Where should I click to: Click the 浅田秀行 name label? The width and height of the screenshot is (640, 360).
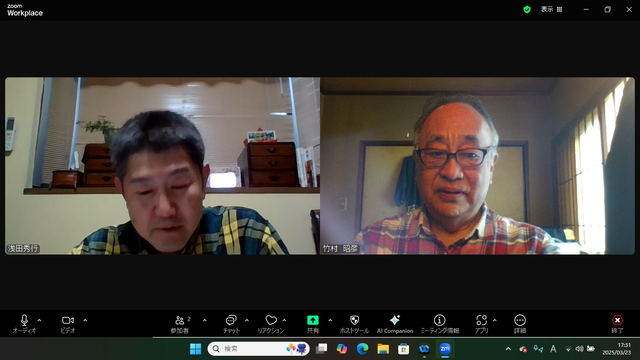(x=23, y=248)
